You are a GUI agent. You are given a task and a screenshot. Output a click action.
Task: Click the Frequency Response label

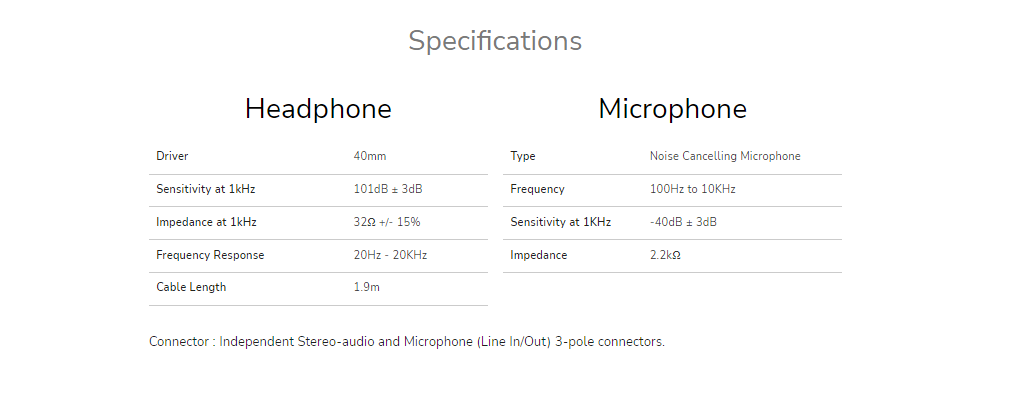pos(210,255)
